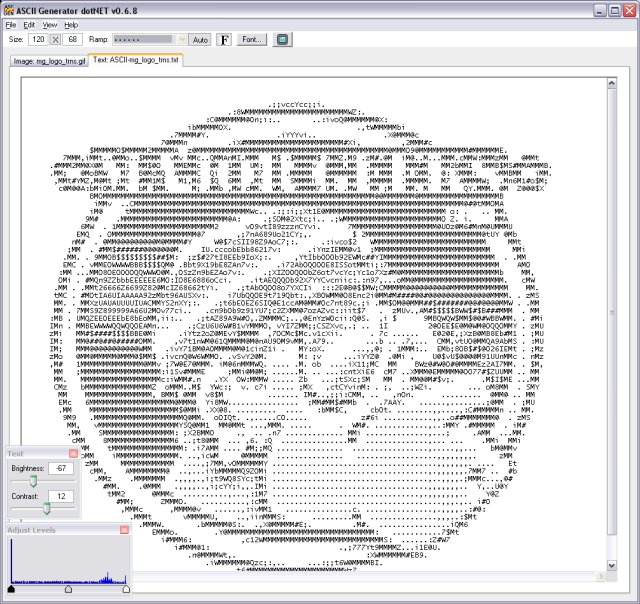Close the Text brightness panel
This screenshot has width=640, height=604.
73,453
